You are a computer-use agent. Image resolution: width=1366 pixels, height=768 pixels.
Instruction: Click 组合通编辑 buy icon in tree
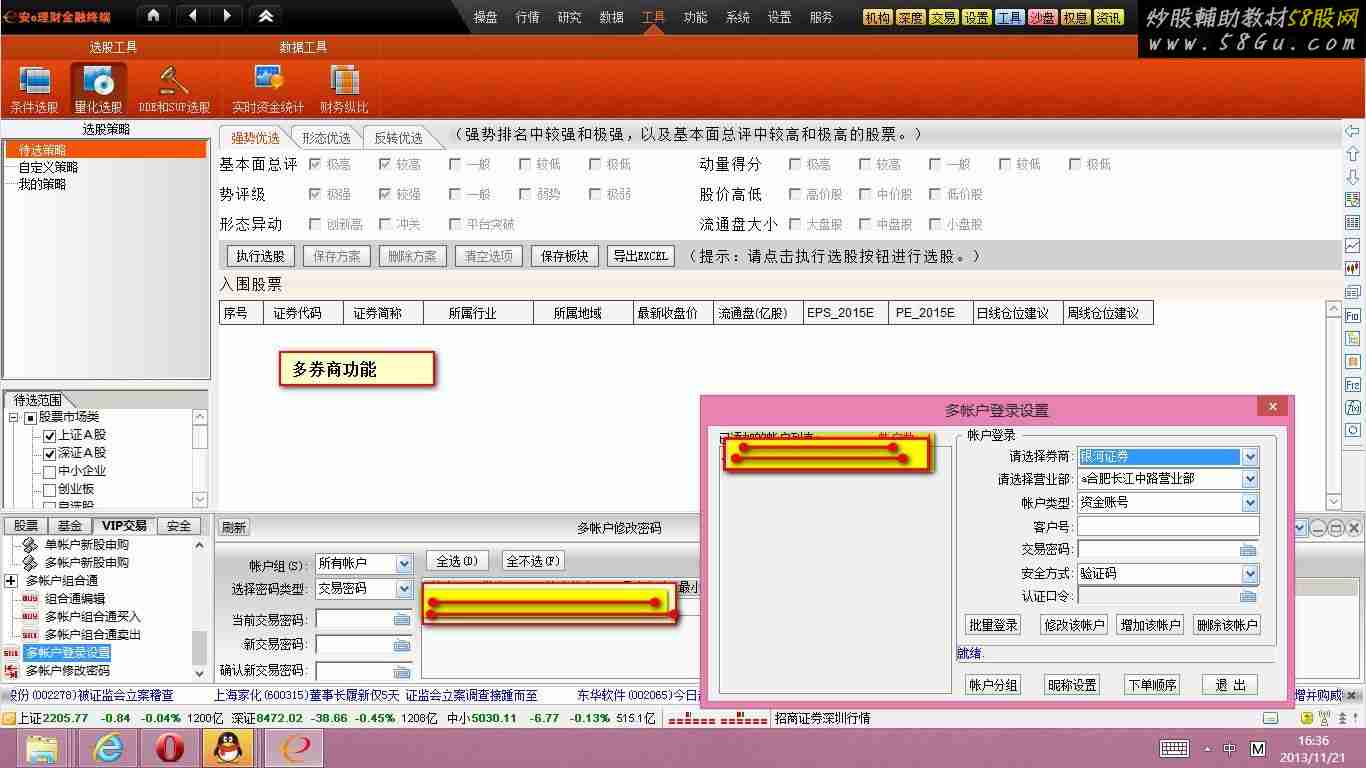pos(30,599)
